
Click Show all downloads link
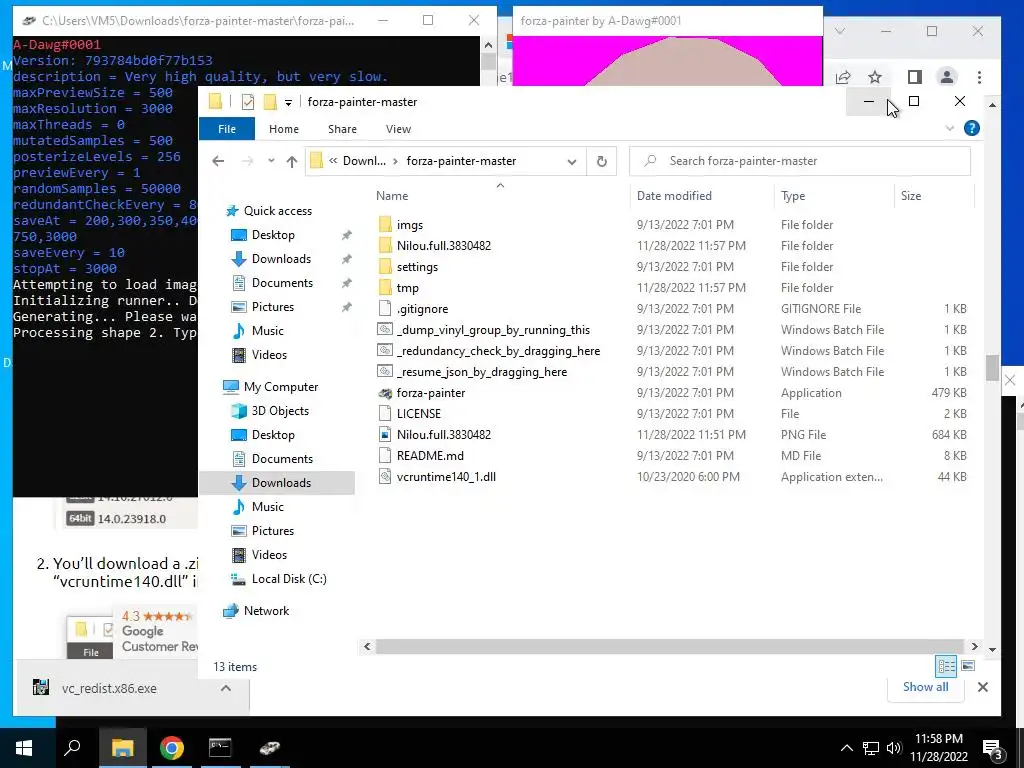[925, 686]
